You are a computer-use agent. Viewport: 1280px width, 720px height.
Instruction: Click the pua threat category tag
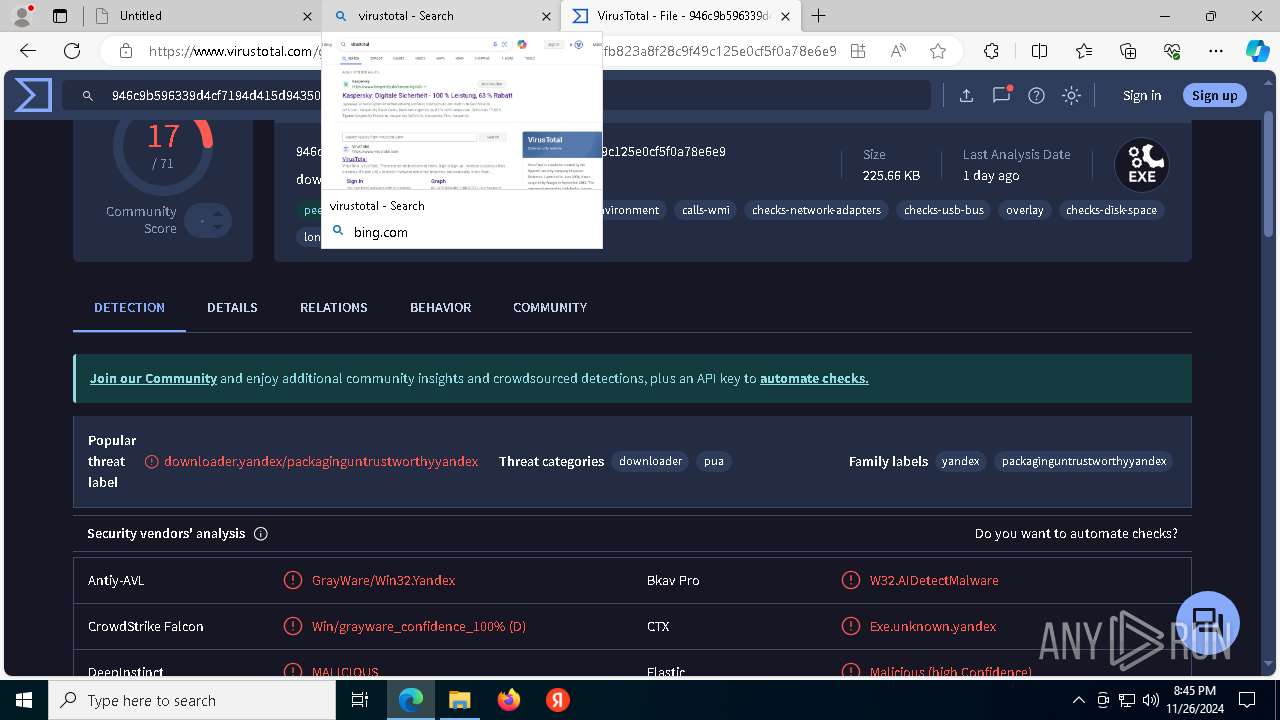point(714,461)
